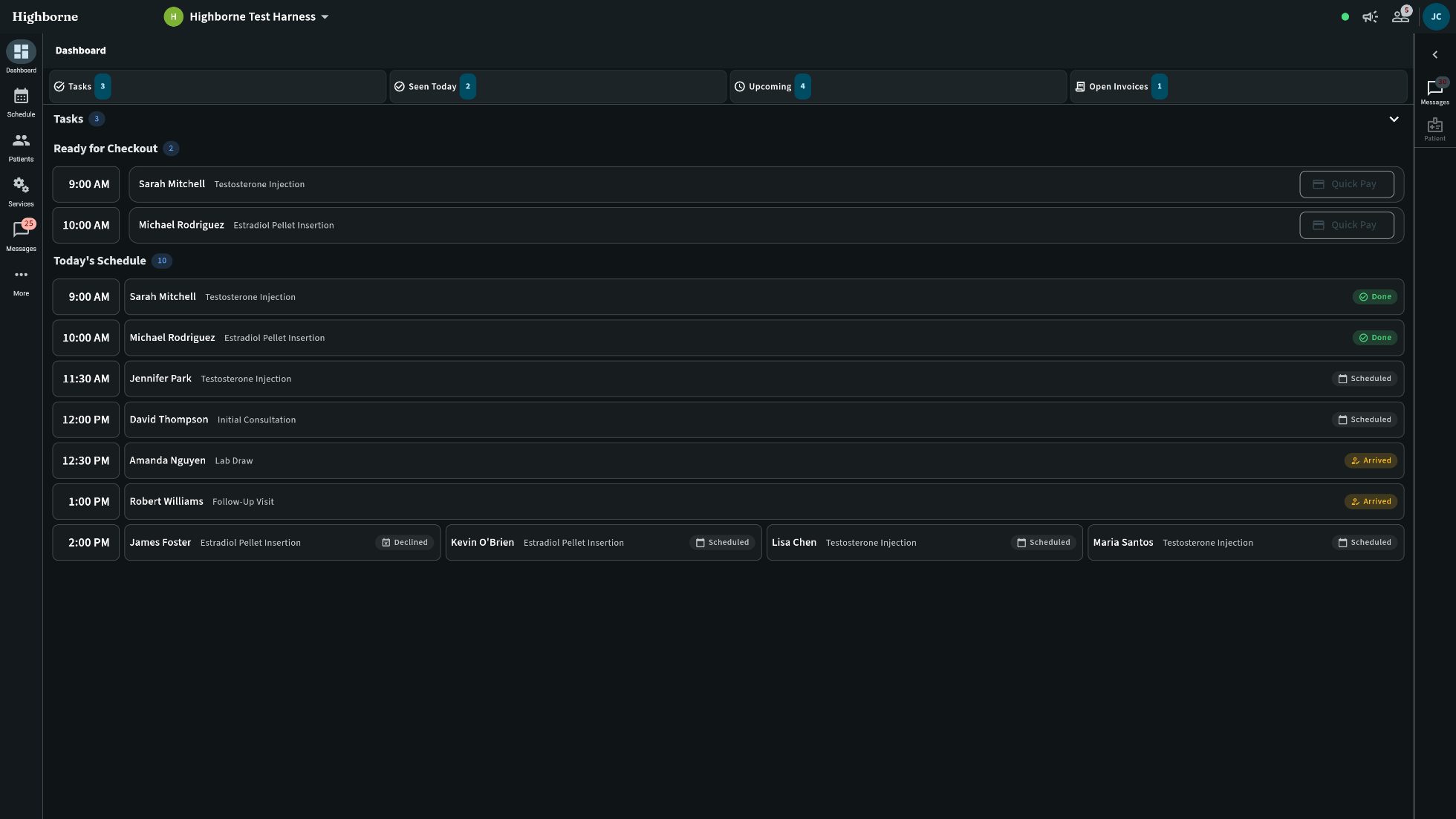This screenshot has width=1456, height=819.
Task: Click the announcements megaphone icon
Action: coord(1370,16)
